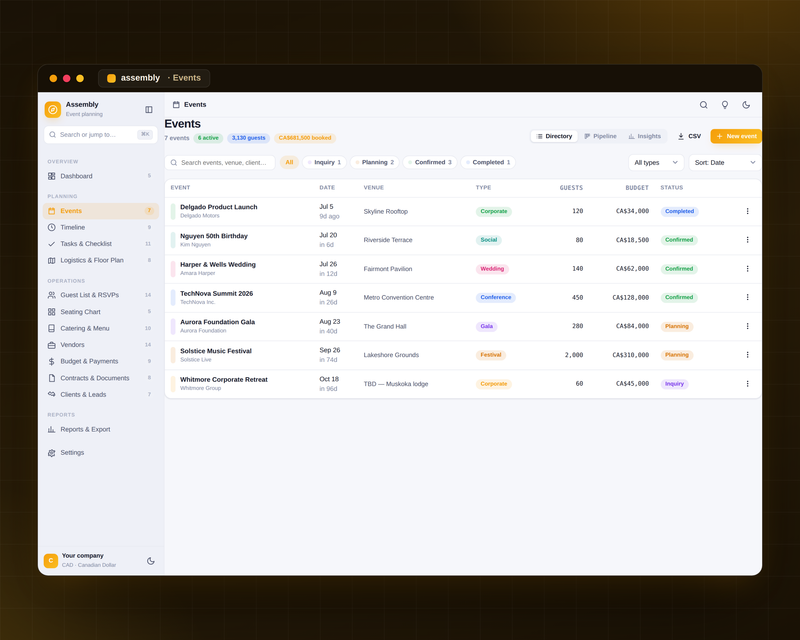Screen dimensions: 800x640
Task: Toggle dark mode moon in header
Action: coord(746,105)
